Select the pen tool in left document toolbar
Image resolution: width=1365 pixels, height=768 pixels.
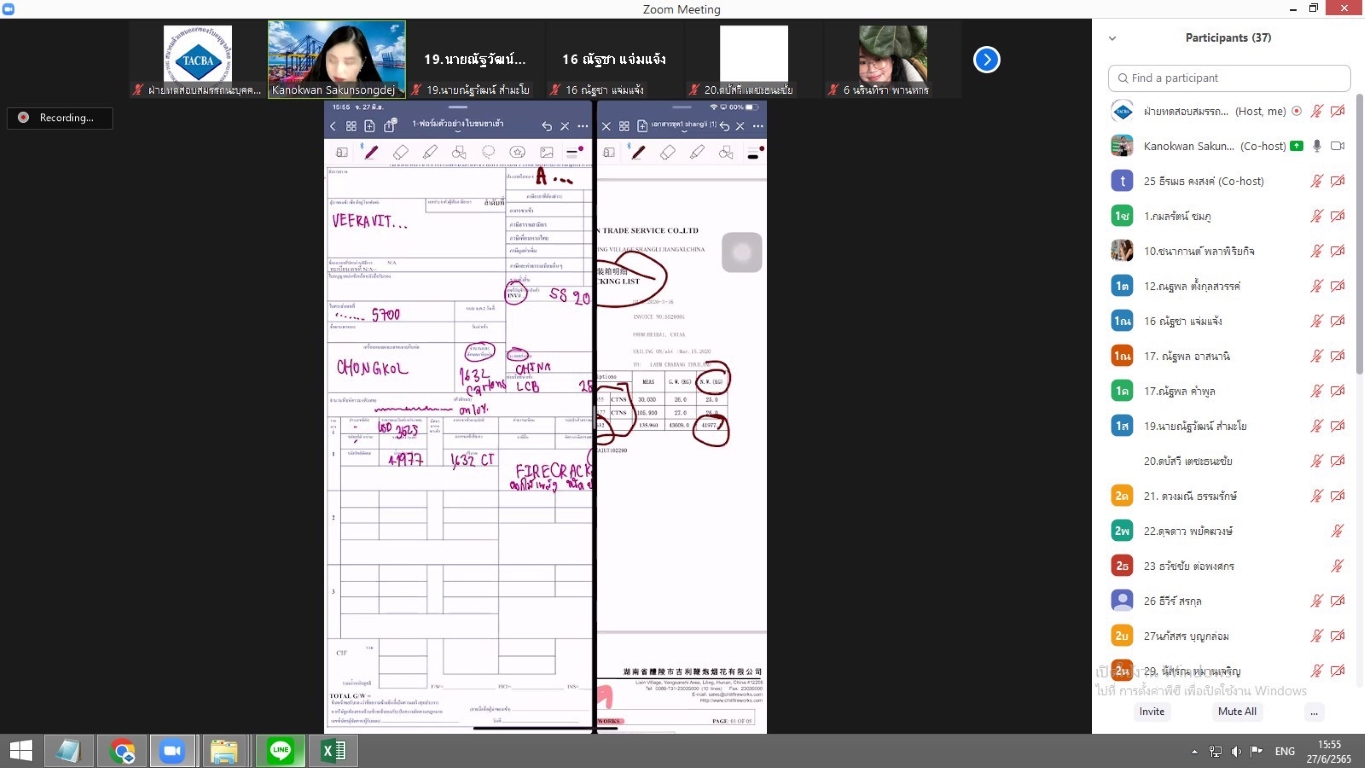pyautogui.click(x=371, y=153)
